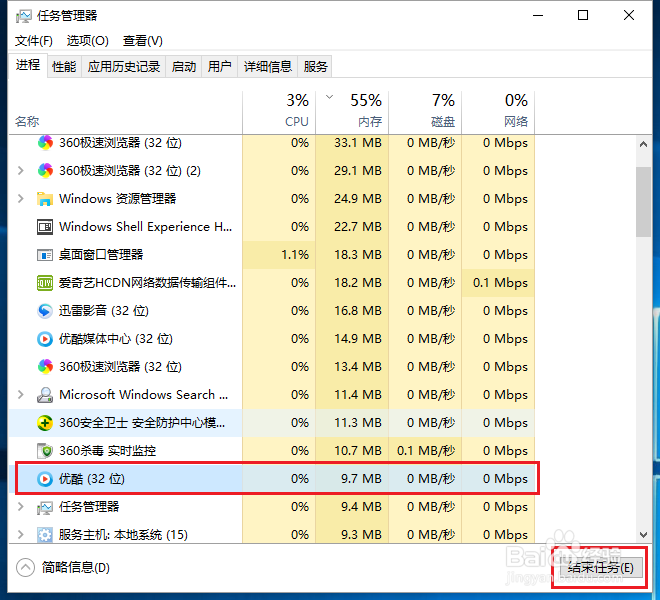This screenshot has height=600, width=660.
Task: Click 结束任务(E) button
Action: pyautogui.click(x=600, y=568)
